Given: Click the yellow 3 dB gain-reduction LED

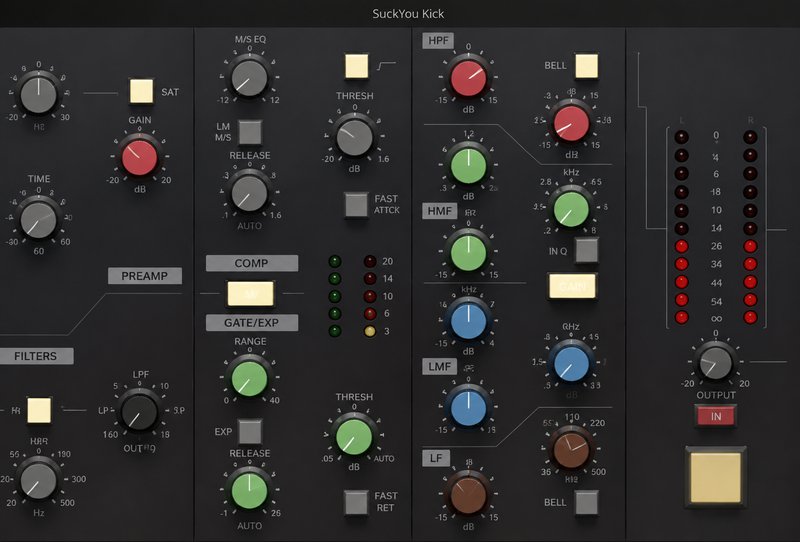Looking at the screenshot, I should [370, 331].
